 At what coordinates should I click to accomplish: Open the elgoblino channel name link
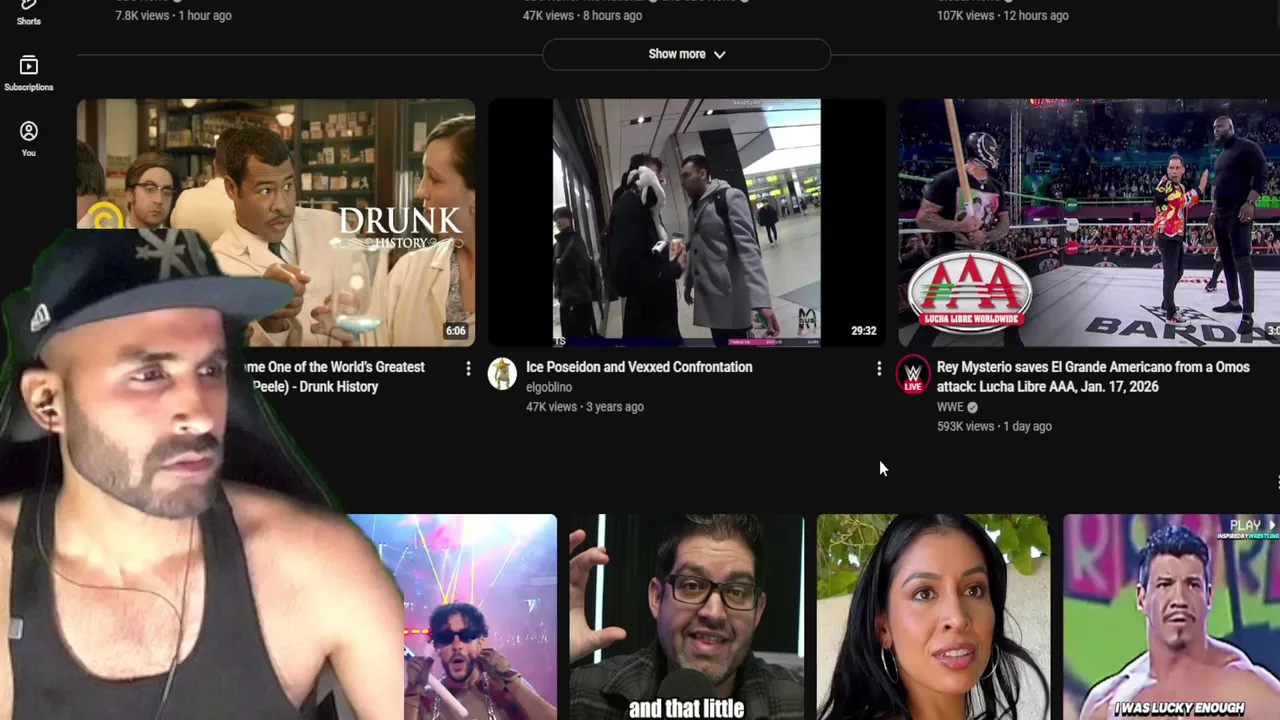tap(549, 387)
